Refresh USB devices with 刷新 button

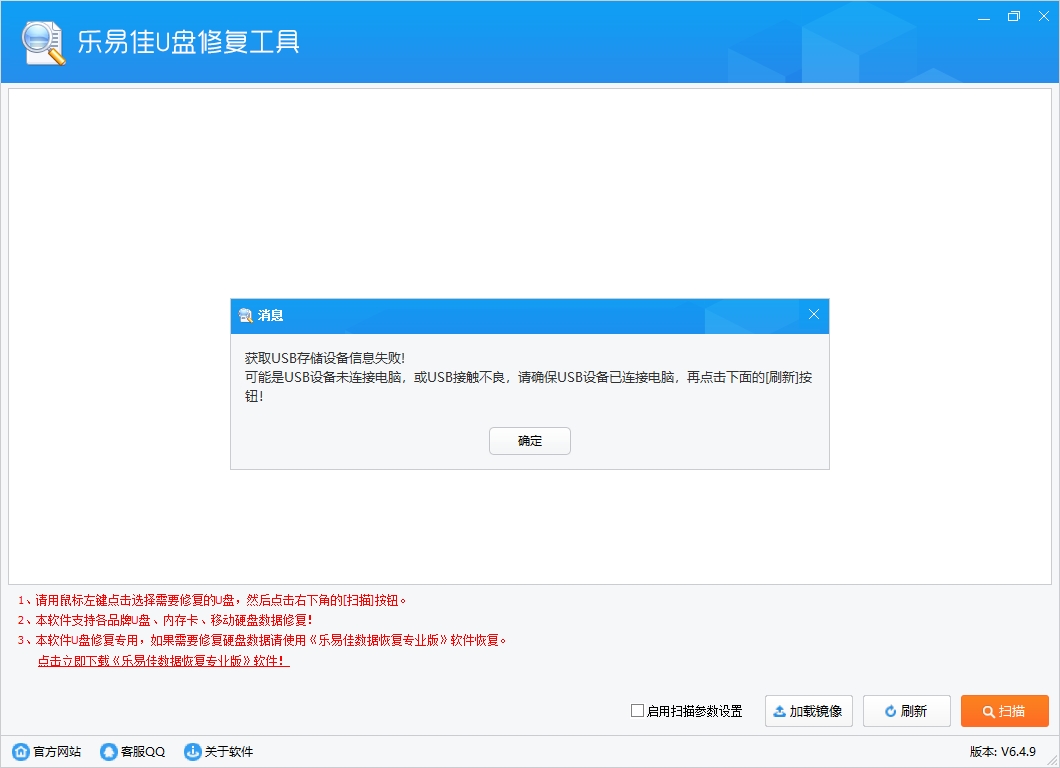tap(906, 711)
